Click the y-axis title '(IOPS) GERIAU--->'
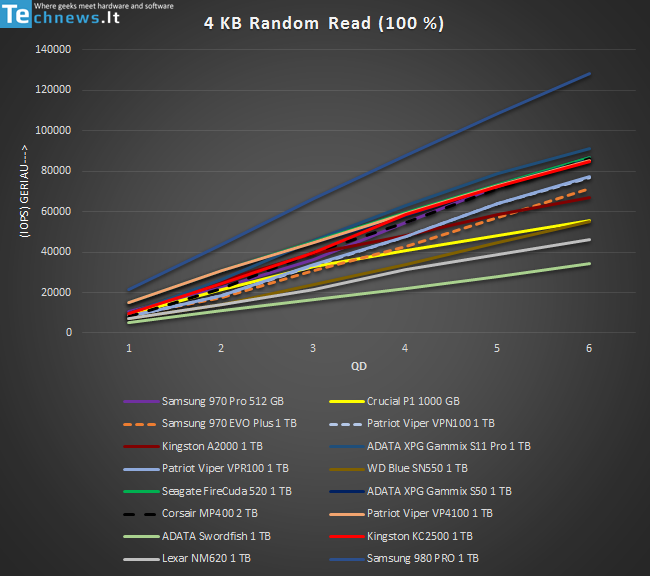 (25, 191)
